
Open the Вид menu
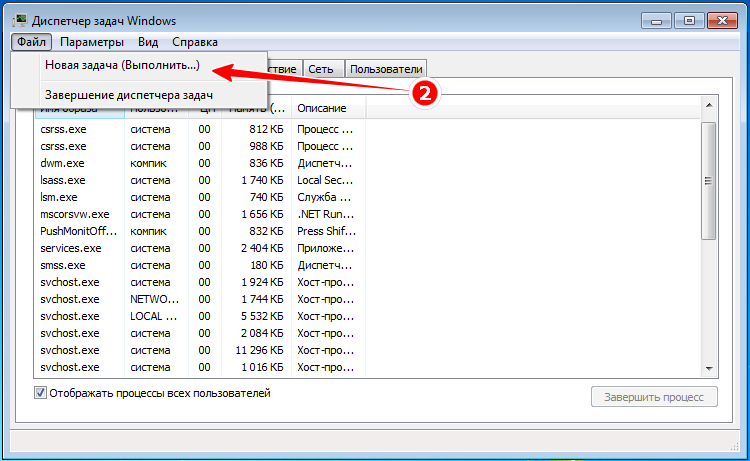pyautogui.click(x=148, y=42)
